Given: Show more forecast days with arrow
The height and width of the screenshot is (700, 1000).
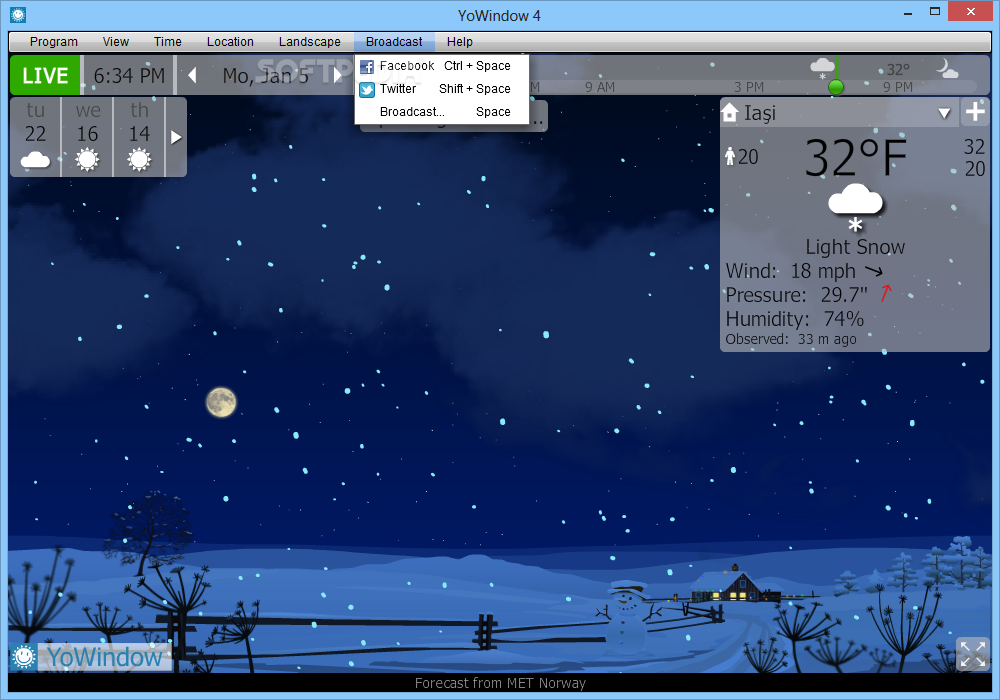Looking at the screenshot, I should click(x=176, y=137).
